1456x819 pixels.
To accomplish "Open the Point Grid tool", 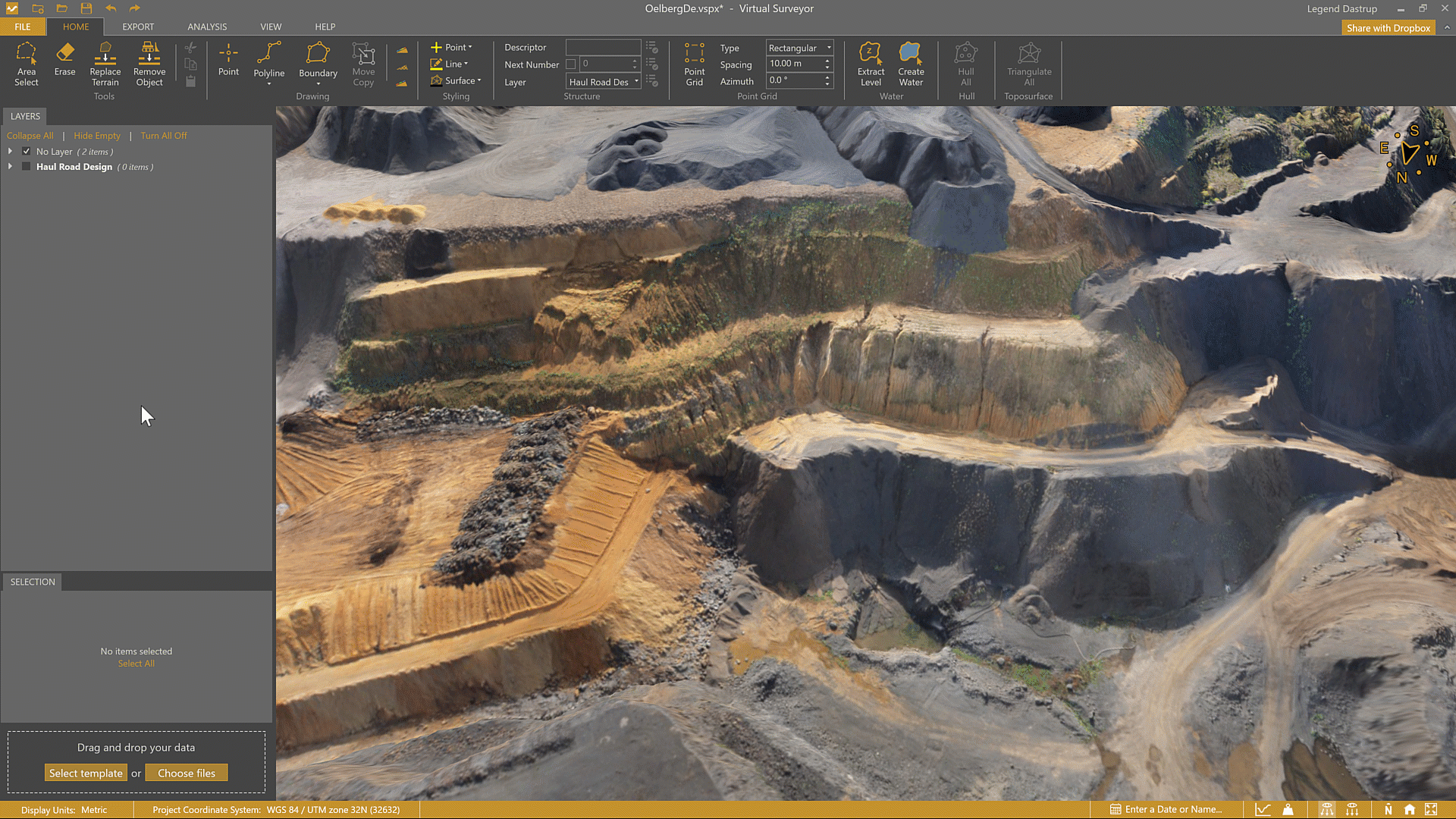I will pyautogui.click(x=694, y=64).
